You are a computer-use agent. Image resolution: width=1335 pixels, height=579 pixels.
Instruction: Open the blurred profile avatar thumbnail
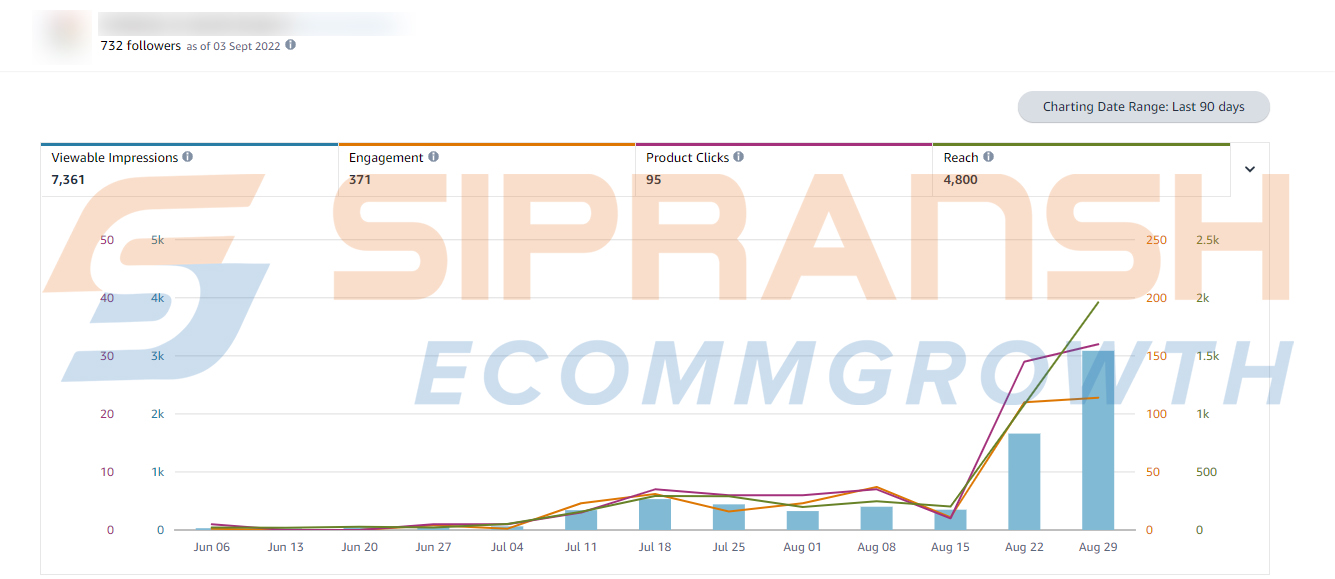click(x=62, y=35)
